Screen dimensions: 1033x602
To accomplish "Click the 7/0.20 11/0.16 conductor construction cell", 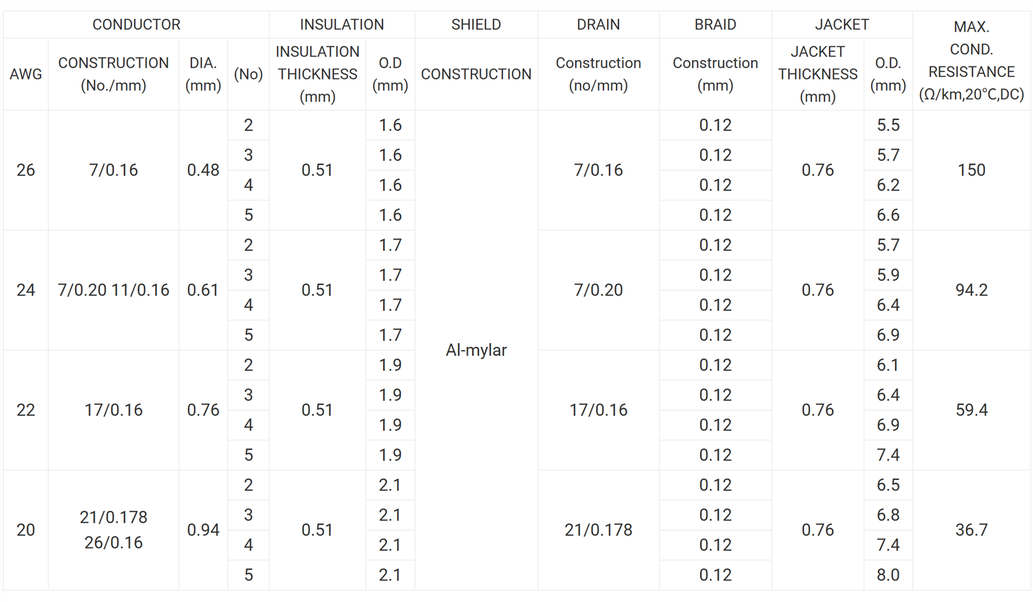I will point(114,290).
